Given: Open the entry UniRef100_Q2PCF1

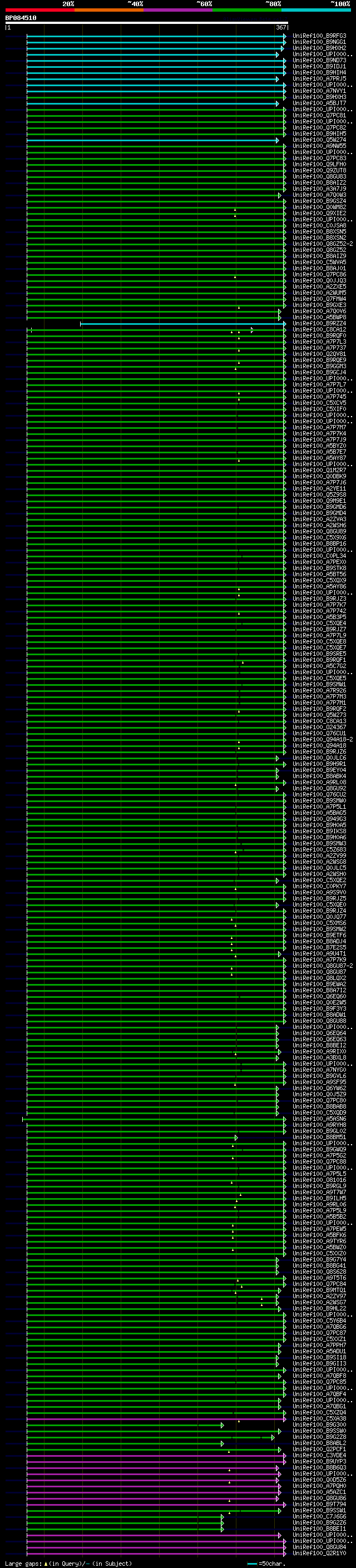Looking at the screenshot, I should tap(319, 1449).
